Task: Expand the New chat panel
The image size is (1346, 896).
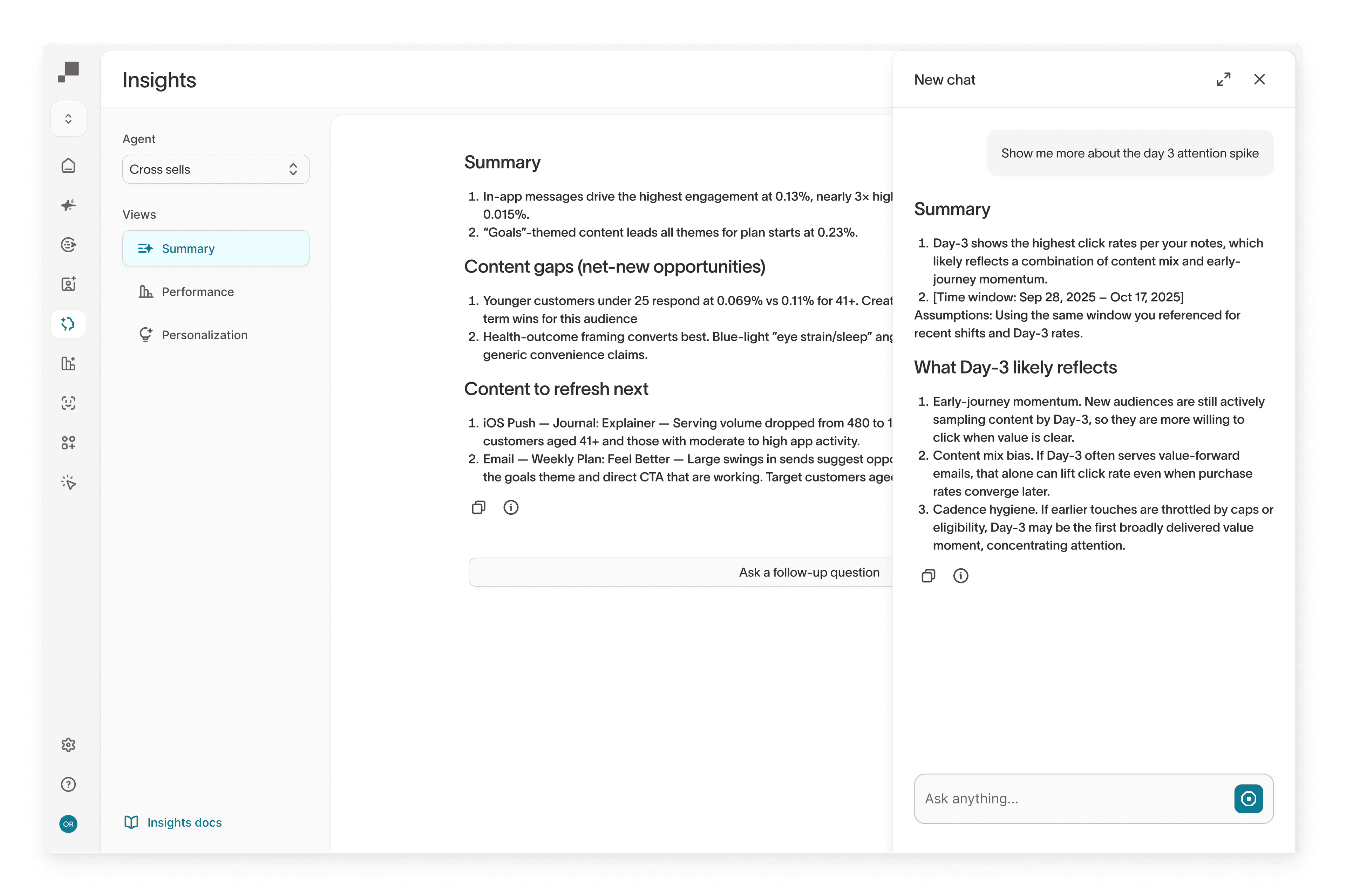Action: point(1223,80)
